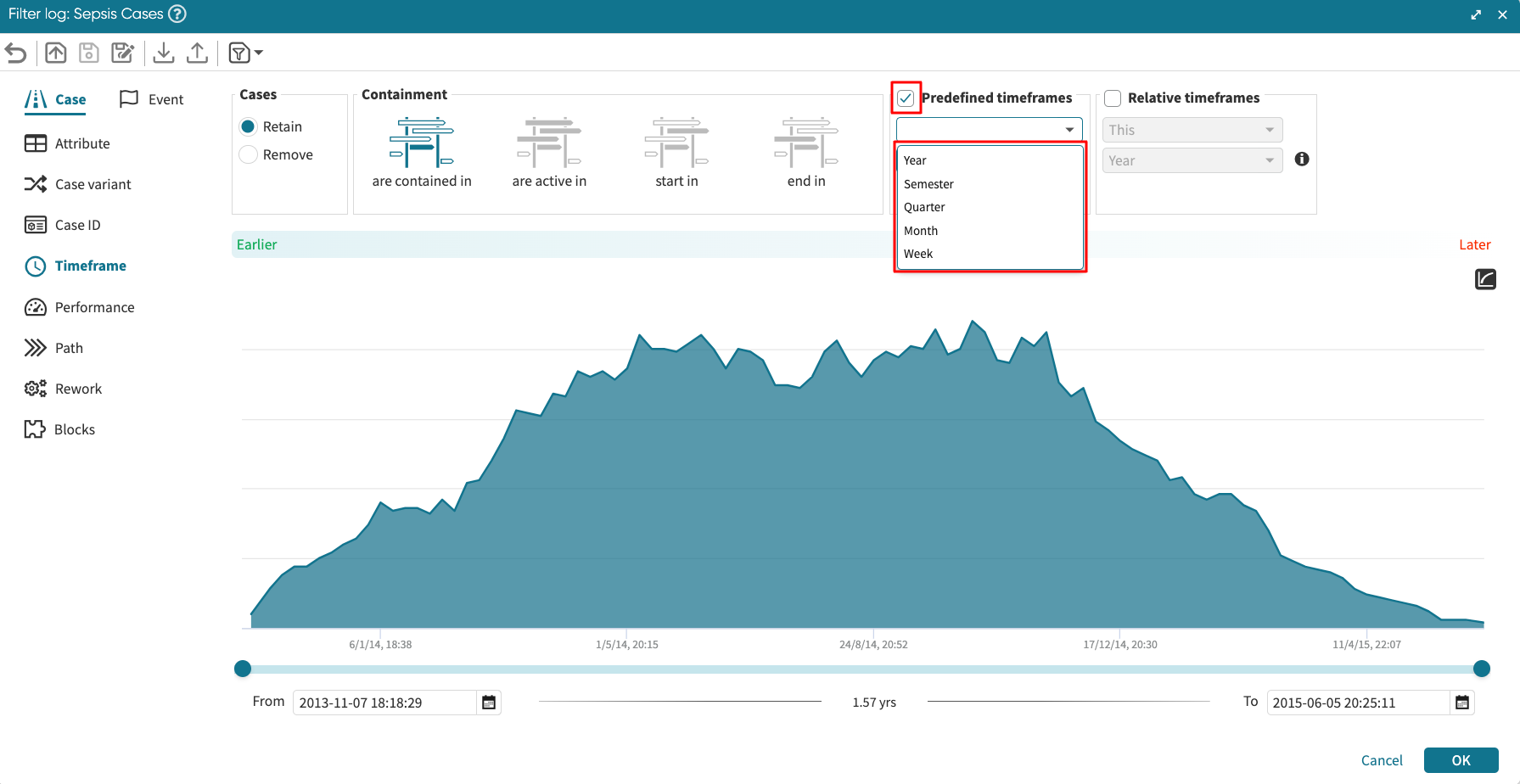Open the relative 'This' dropdown

point(1192,130)
